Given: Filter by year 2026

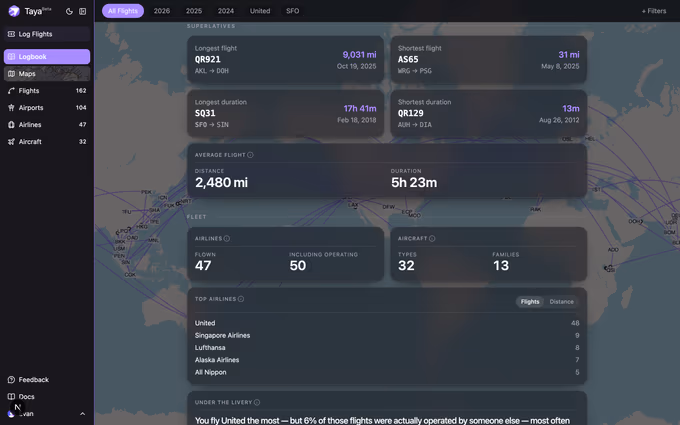Looking at the screenshot, I should (x=162, y=11).
